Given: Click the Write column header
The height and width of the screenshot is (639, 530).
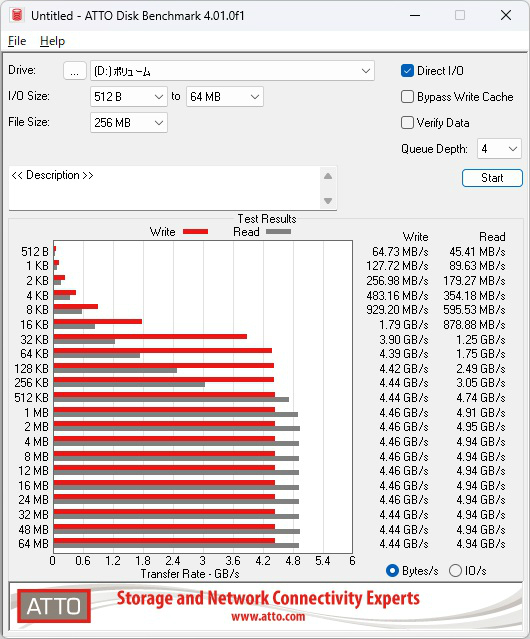Looking at the screenshot, I should 416,237.
